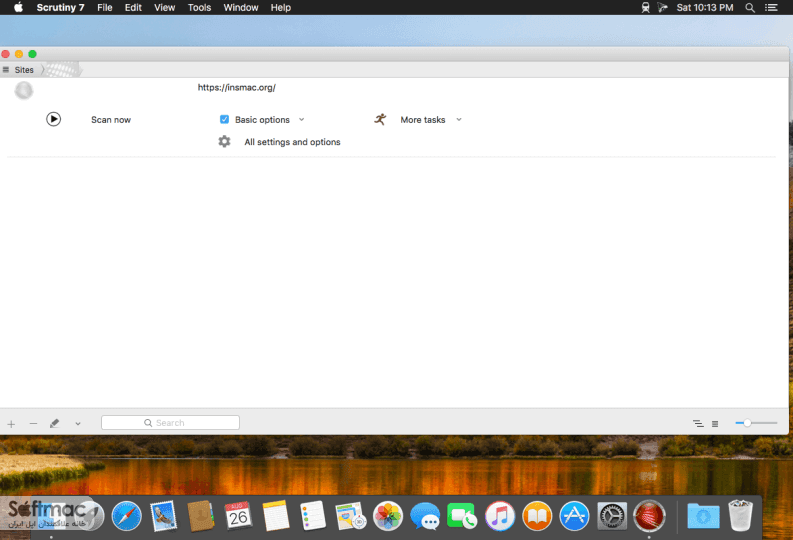Open Reminders in the Dock
793x540 pixels.
coord(313,516)
